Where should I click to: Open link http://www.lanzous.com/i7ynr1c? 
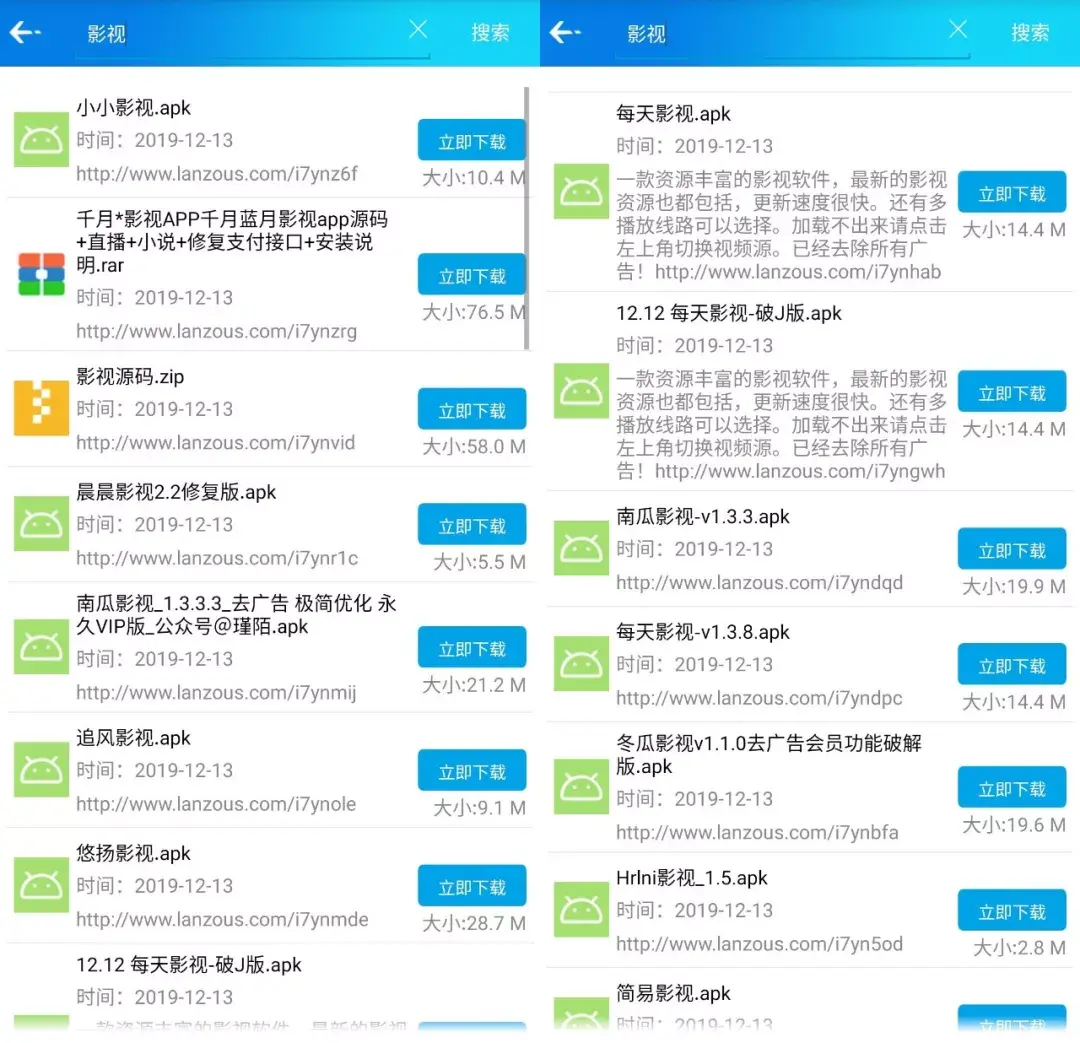pyautogui.click(x=217, y=558)
